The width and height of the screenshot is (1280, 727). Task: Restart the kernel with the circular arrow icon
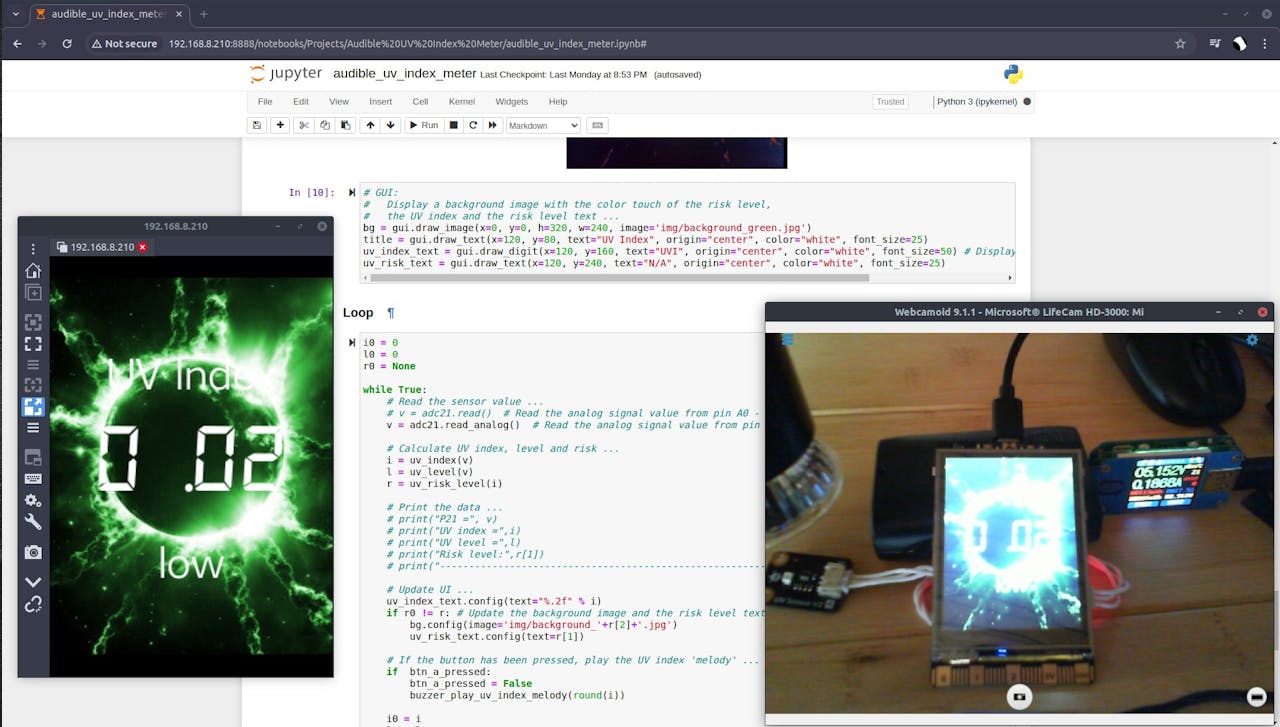473,125
